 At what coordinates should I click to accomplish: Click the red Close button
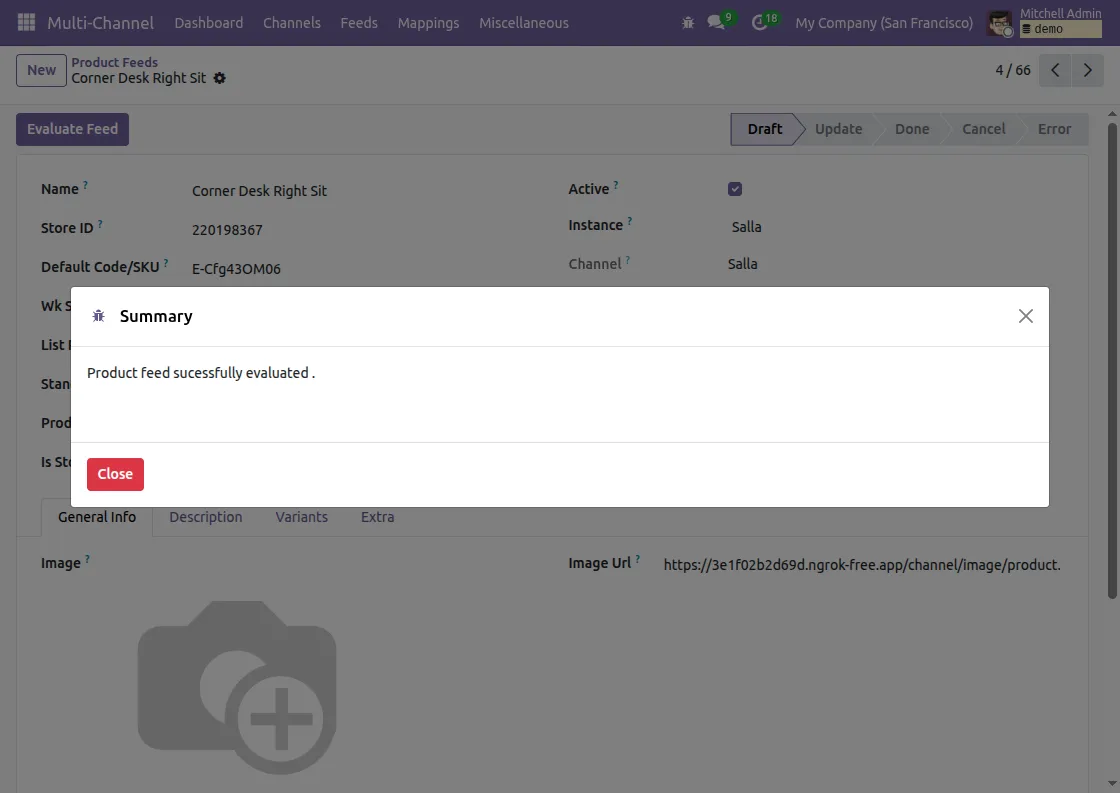tap(115, 474)
